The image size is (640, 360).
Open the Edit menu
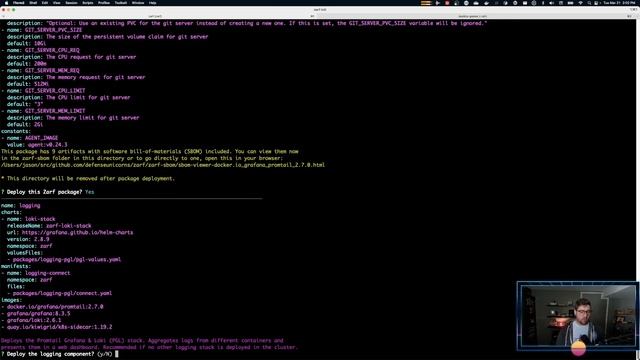pos(45,2)
